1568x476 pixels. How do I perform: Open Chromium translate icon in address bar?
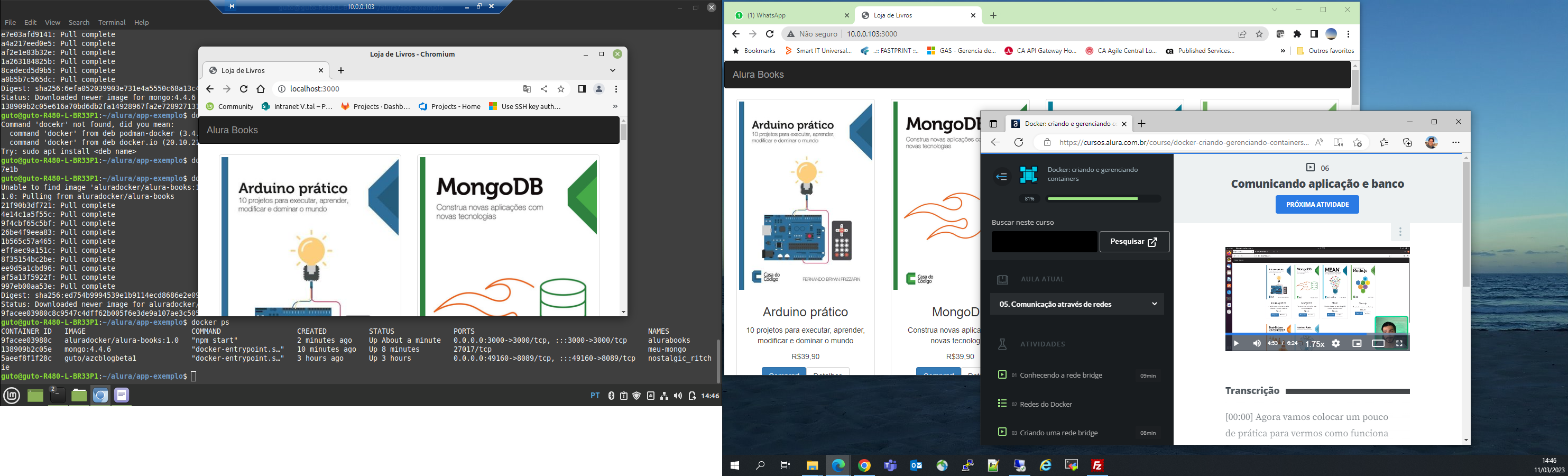[x=527, y=89]
